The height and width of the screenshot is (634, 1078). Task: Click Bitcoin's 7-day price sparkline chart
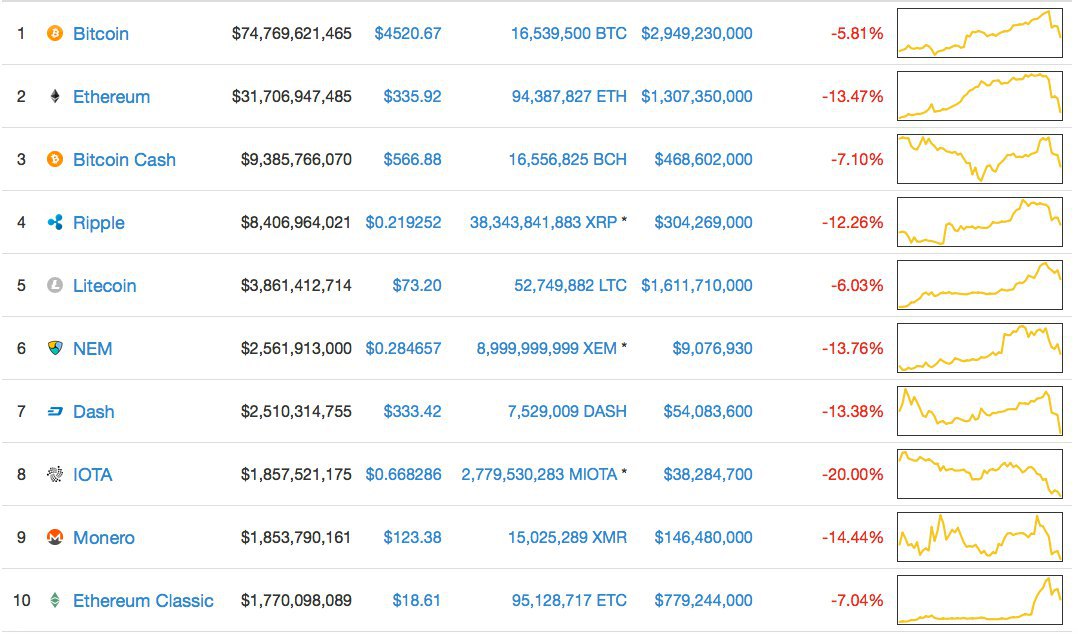(x=980, y=34)
